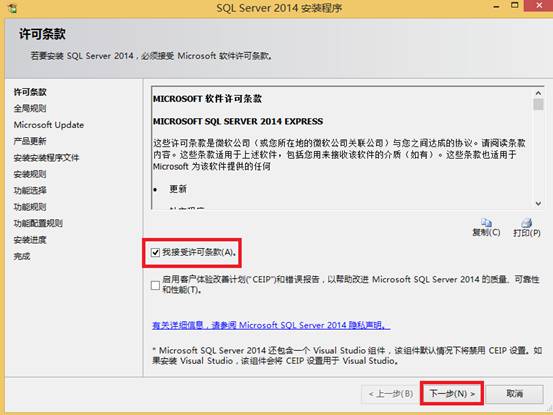553x415 pixels.
Task: Click the license text scroll up arrow
Action: pyautogui.click(x=538, y=93)
